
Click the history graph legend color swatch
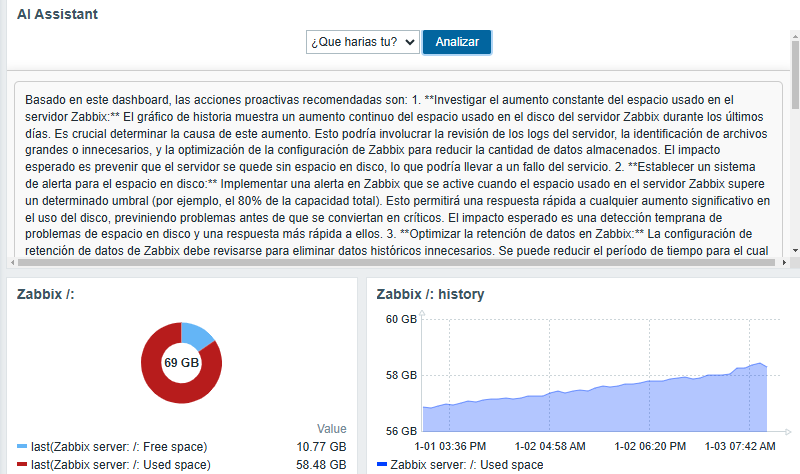(x=382, y=464)
